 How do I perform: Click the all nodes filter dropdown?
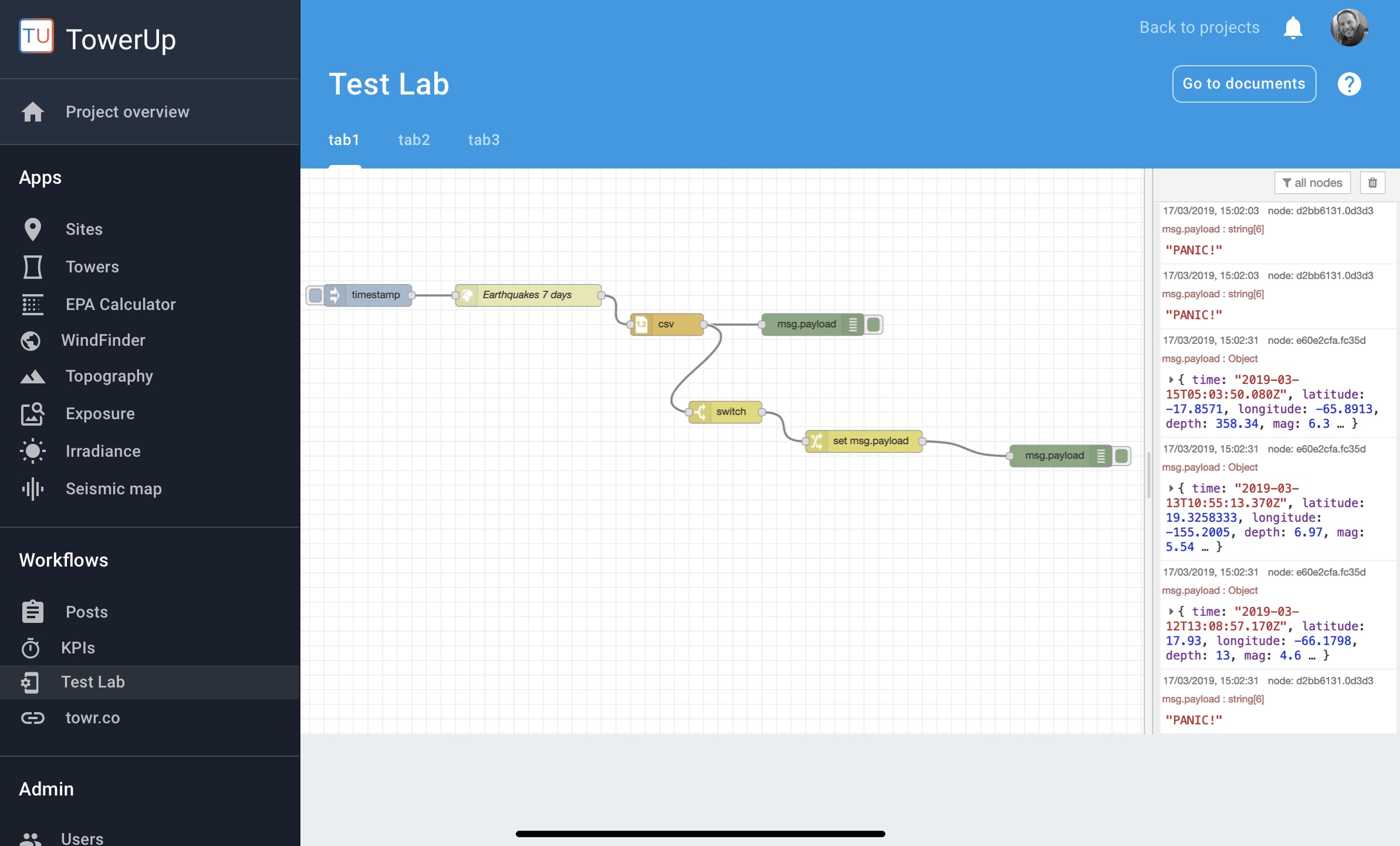pos(1312,183)
